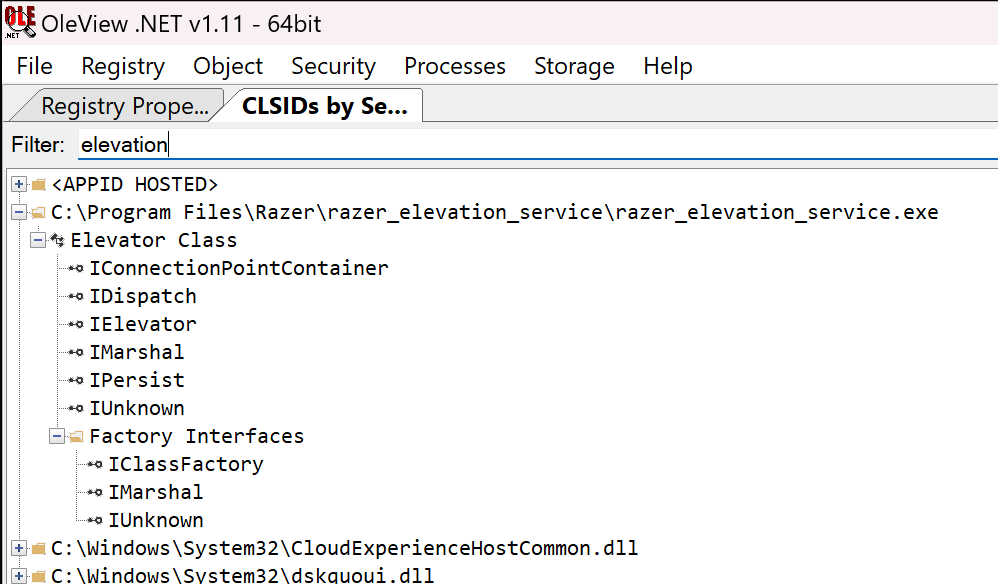The image size is (998, 584).
Task: Click the razer_elevation_service.exe folder icon
Action: [38, 213]
